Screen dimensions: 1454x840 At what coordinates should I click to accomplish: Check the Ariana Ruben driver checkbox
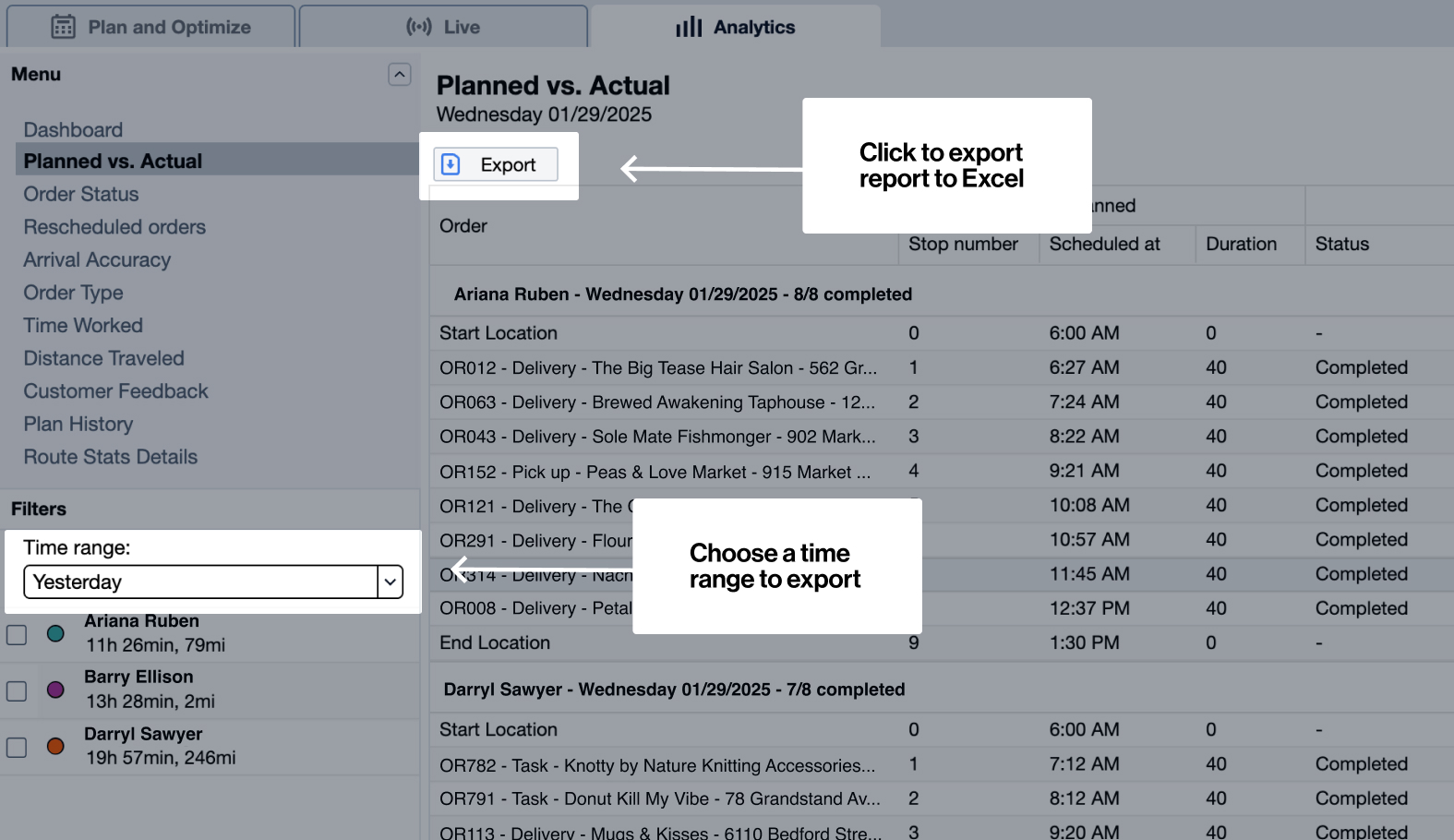17,634
